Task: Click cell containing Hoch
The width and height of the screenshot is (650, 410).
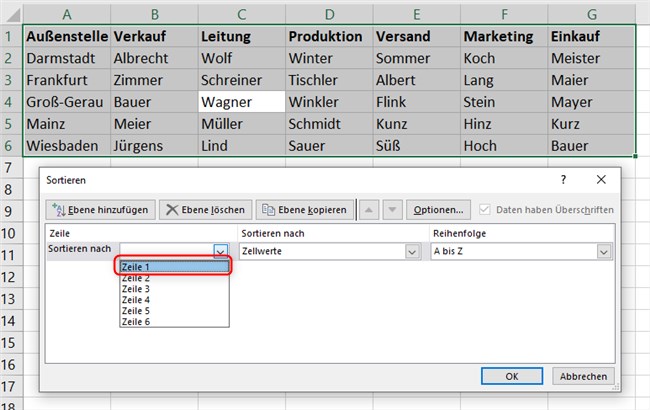Action: coord(504,146)
